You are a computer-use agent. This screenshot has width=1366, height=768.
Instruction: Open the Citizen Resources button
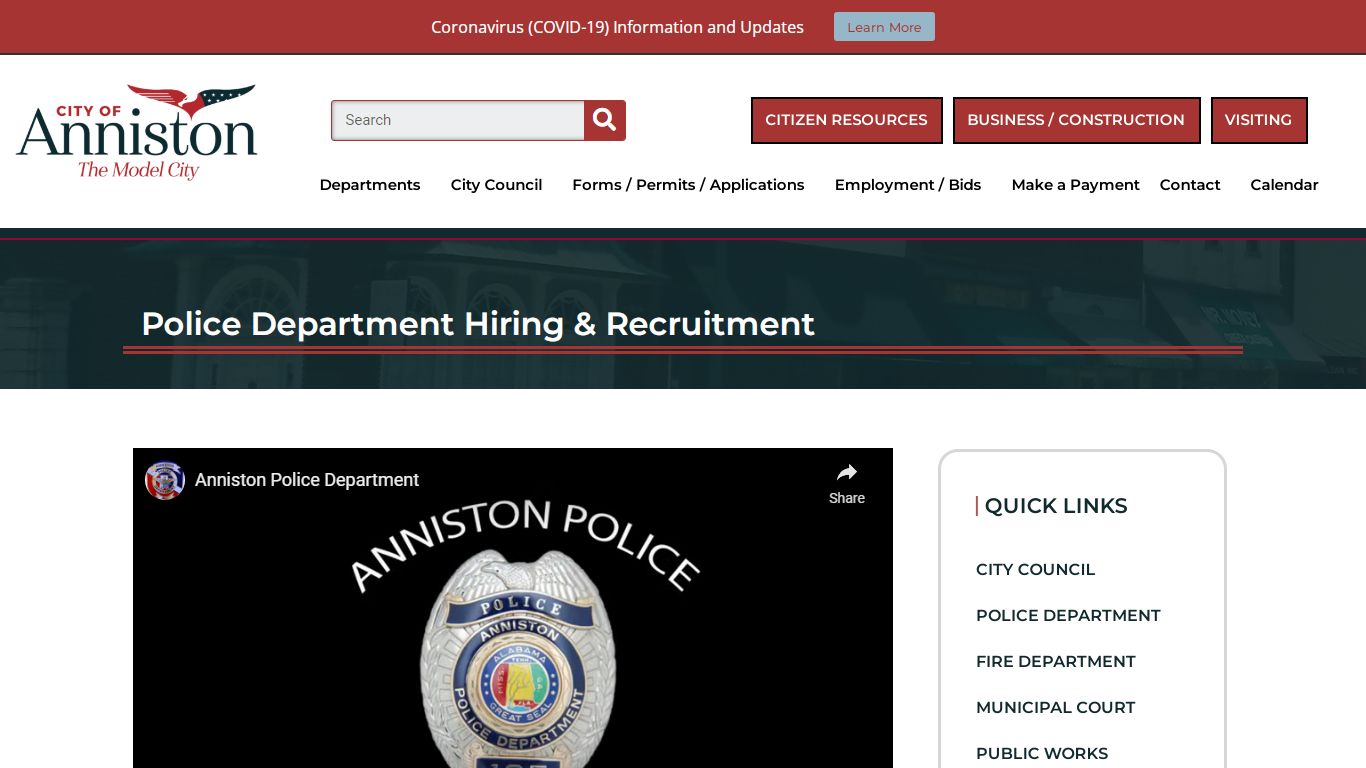pyautogui.click(x=846, y=120)
